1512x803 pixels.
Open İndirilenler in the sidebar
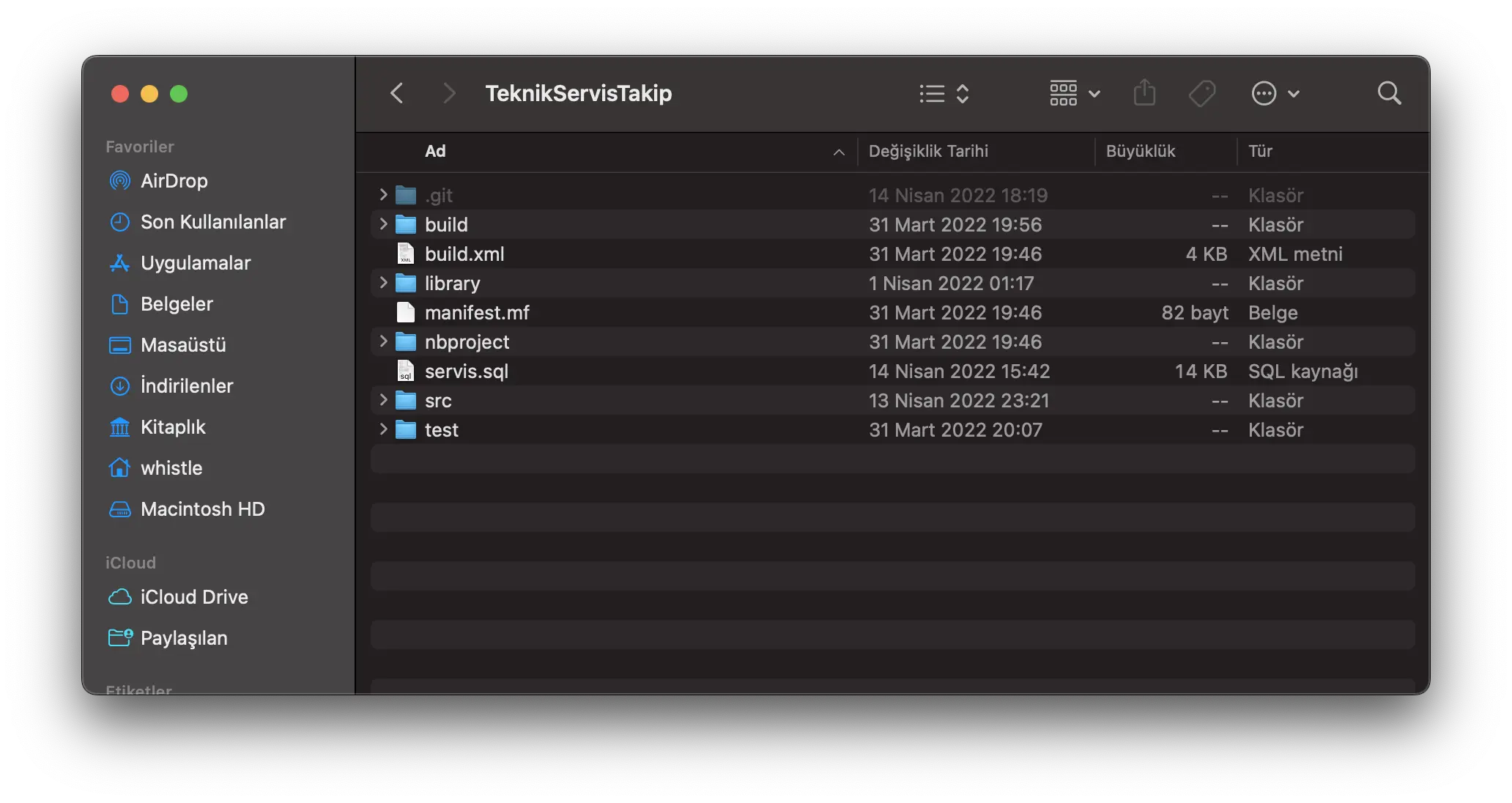[x=171, y=386]
